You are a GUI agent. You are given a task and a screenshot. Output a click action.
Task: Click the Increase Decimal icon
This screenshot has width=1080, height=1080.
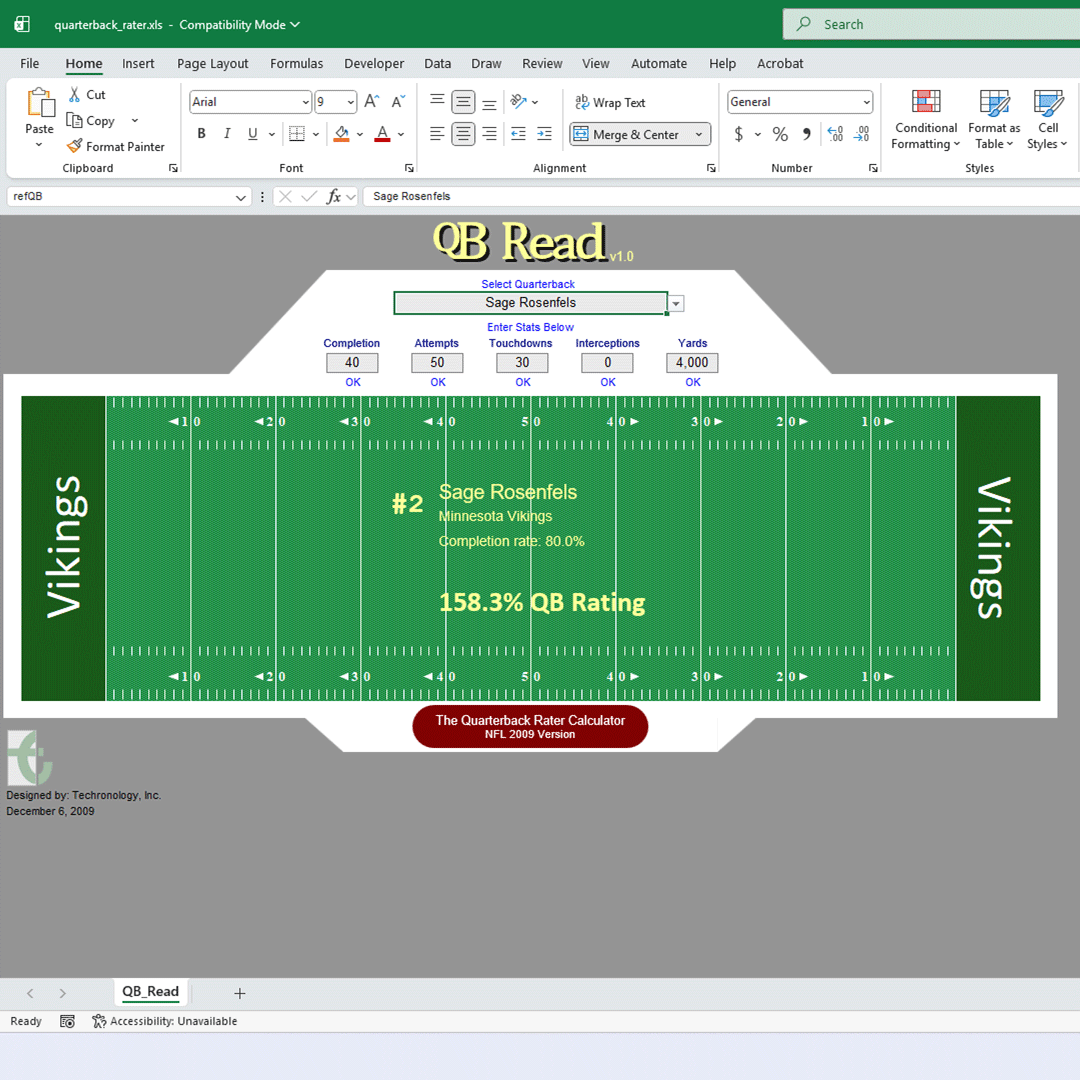pyautogui.click(x=834, y=133)
